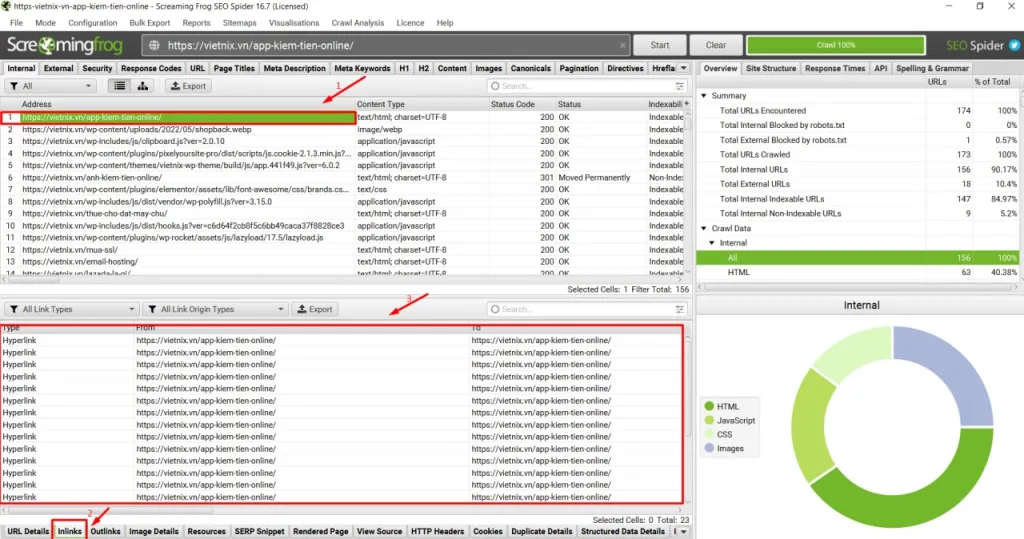Open the All filter dropdown
This screenshot has width=1024, height=539.
pos(50,86)
